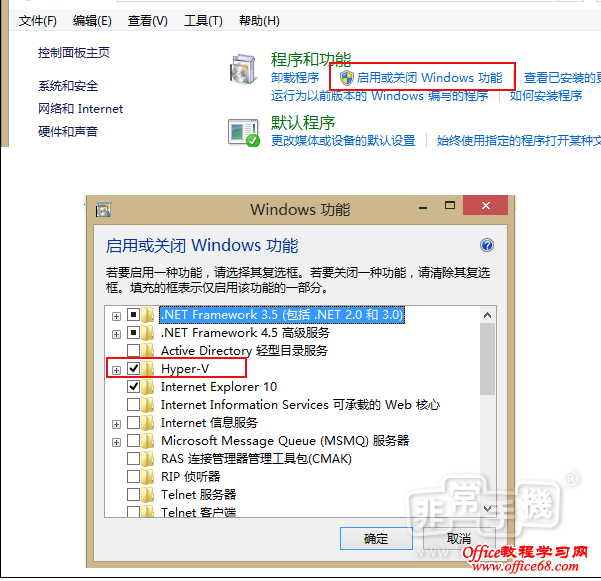Open 程序和功能 heading link
The image size is (601, 581).
311,59
